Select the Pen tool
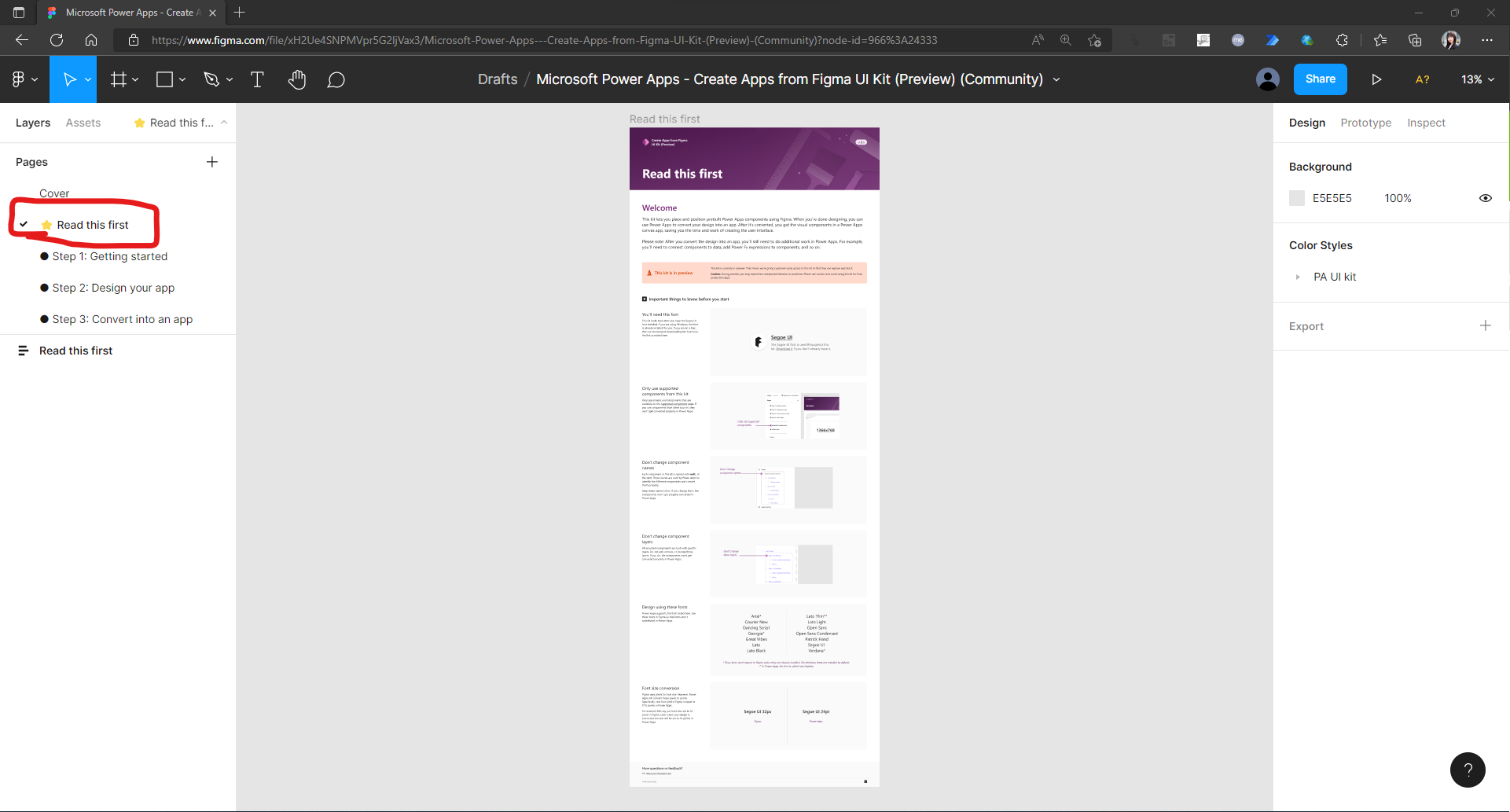 coord(211,79)
